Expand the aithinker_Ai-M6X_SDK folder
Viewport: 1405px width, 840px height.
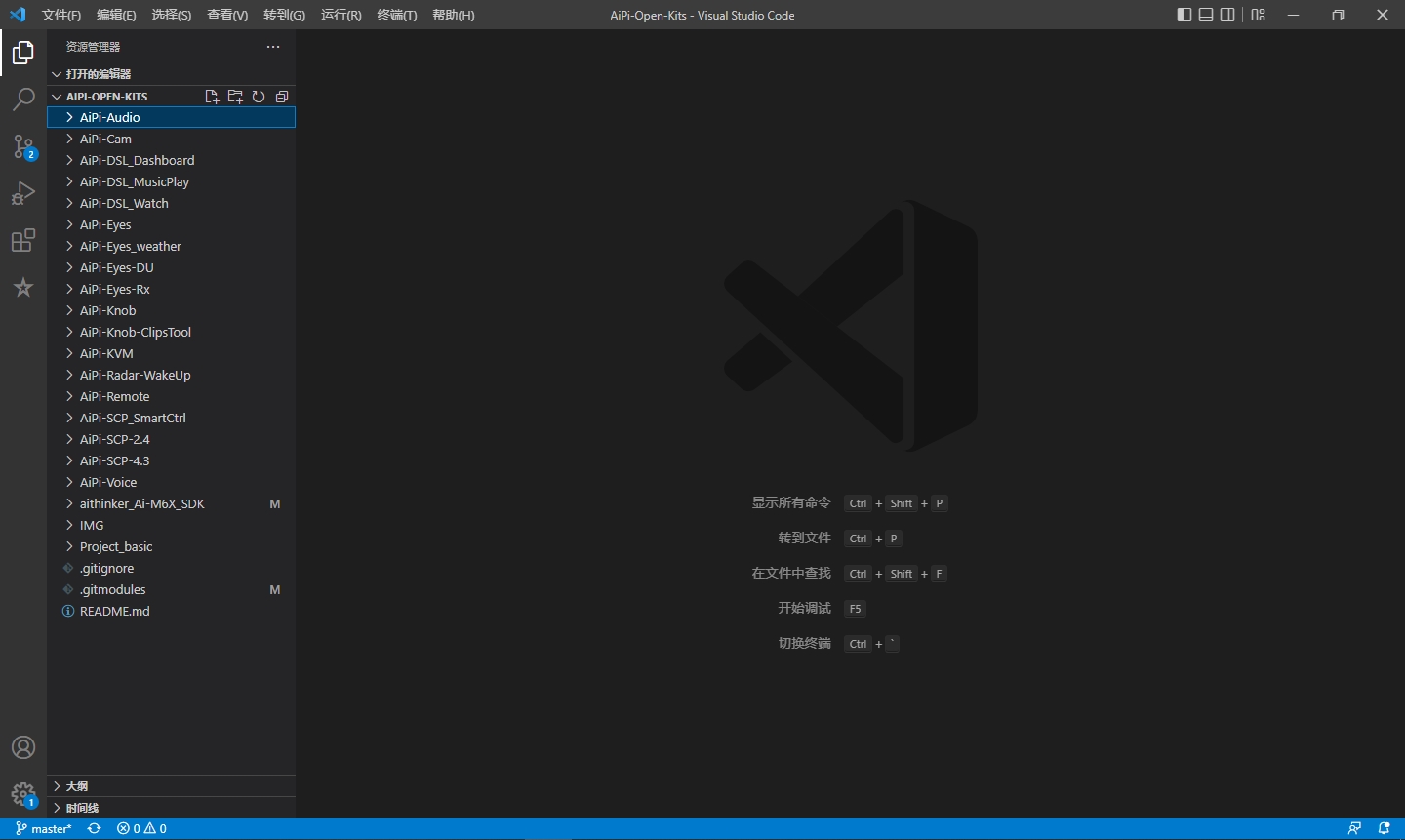[x=171, y=503]
